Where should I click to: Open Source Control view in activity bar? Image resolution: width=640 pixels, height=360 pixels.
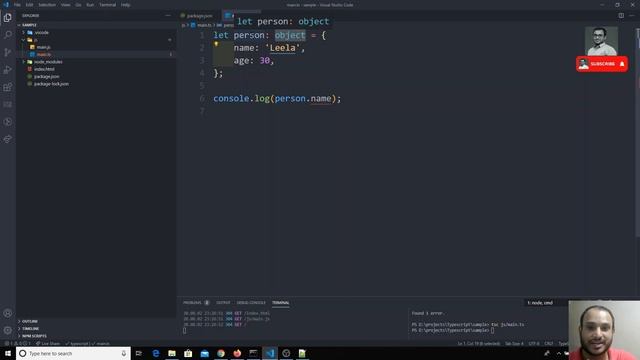[7, 52]
